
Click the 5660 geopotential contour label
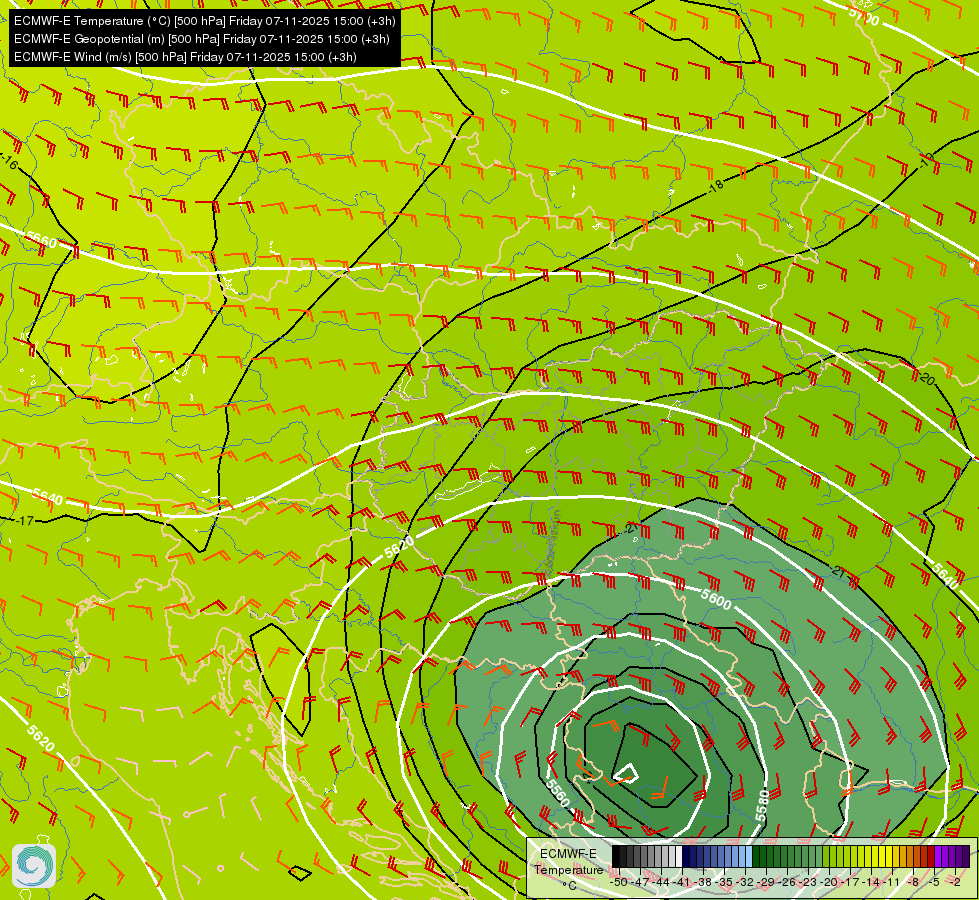point(41,239)
